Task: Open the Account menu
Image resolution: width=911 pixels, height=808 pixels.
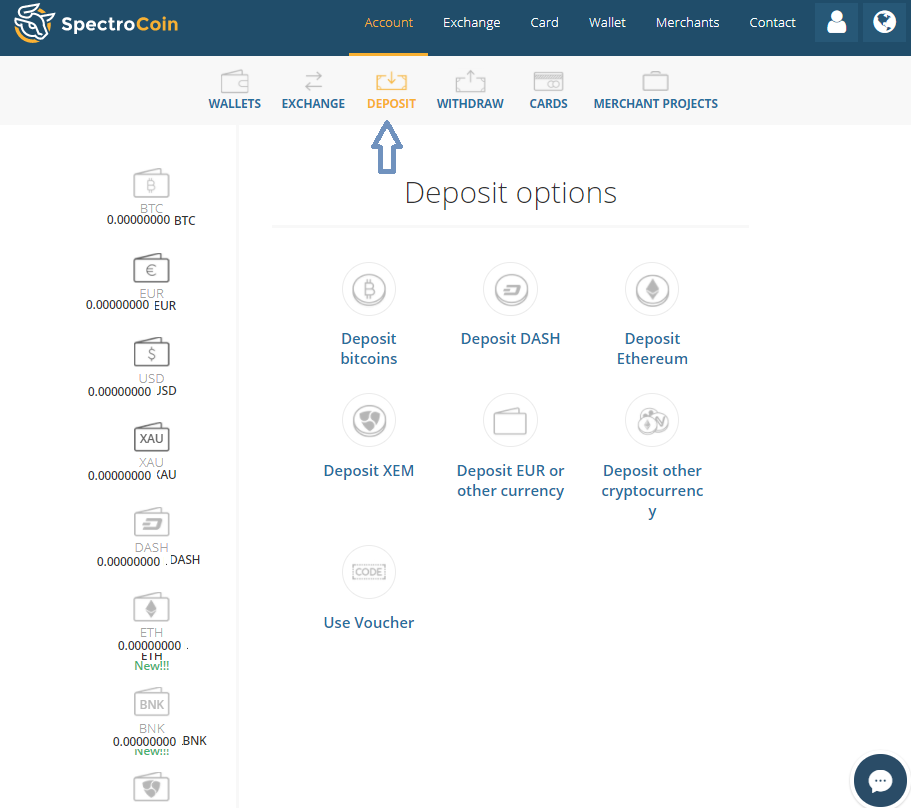Action: [x=389, y=23]
